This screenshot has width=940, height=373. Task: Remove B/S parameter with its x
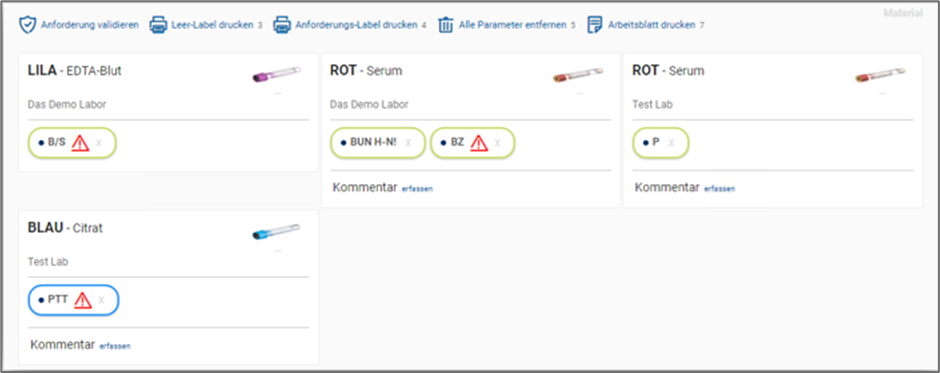100,143
